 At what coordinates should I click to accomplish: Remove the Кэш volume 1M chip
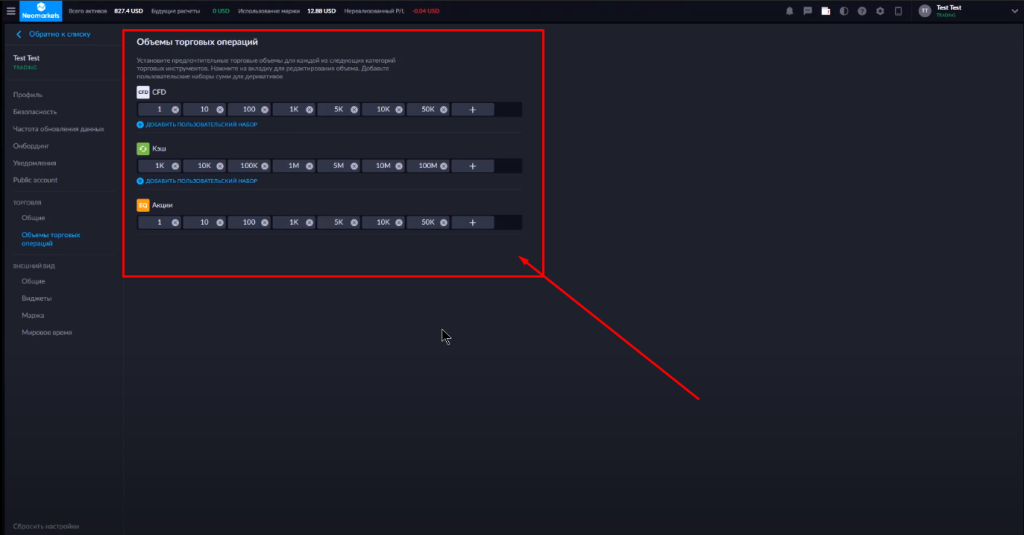pos(310,166)
